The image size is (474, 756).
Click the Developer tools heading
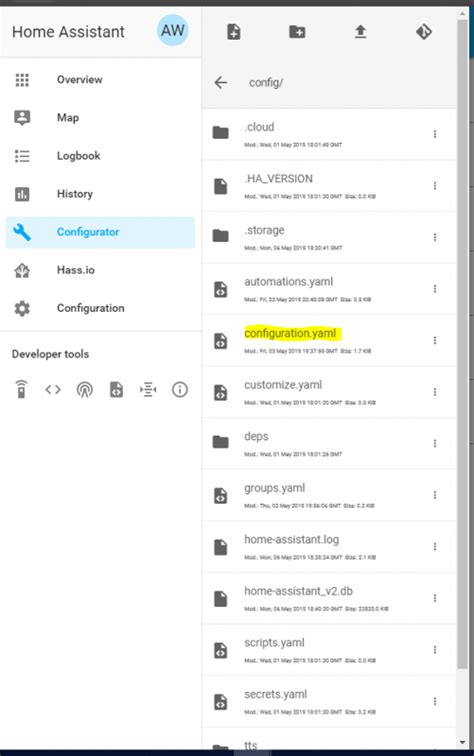click(x=51, y=354)
